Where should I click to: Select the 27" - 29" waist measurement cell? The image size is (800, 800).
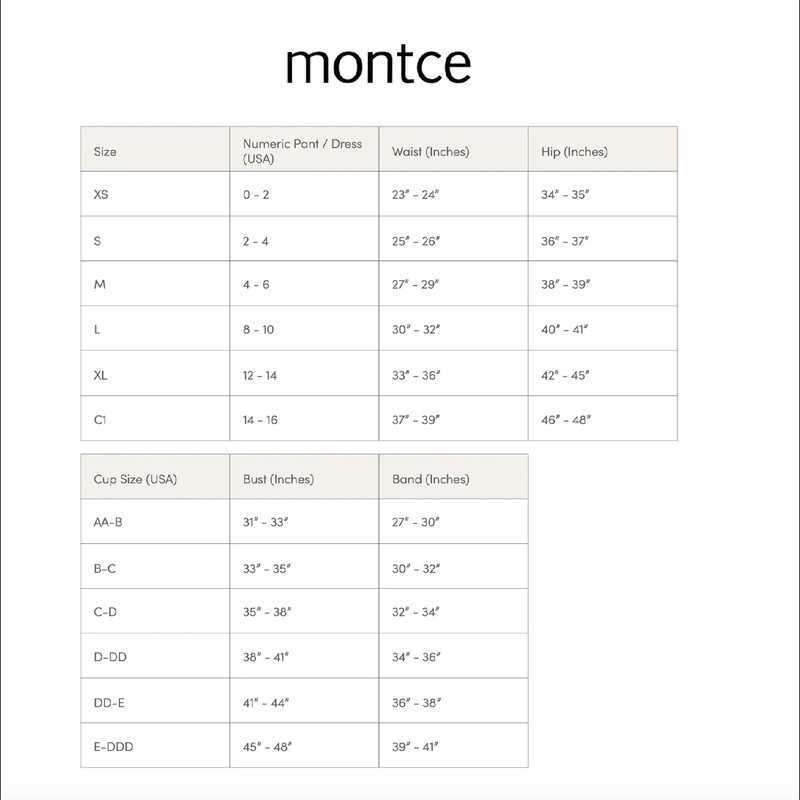point(415,285)
